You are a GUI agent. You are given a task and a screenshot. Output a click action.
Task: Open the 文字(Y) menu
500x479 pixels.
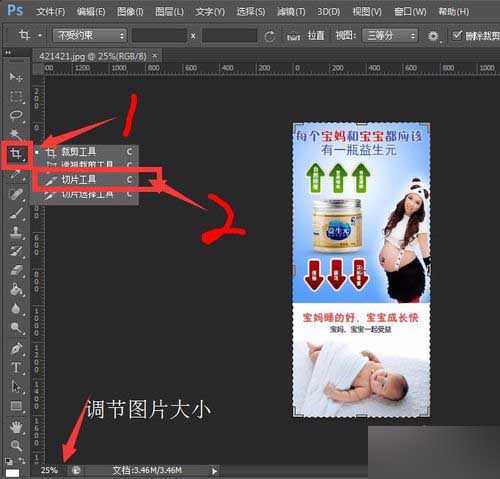(x=210, y=12)
